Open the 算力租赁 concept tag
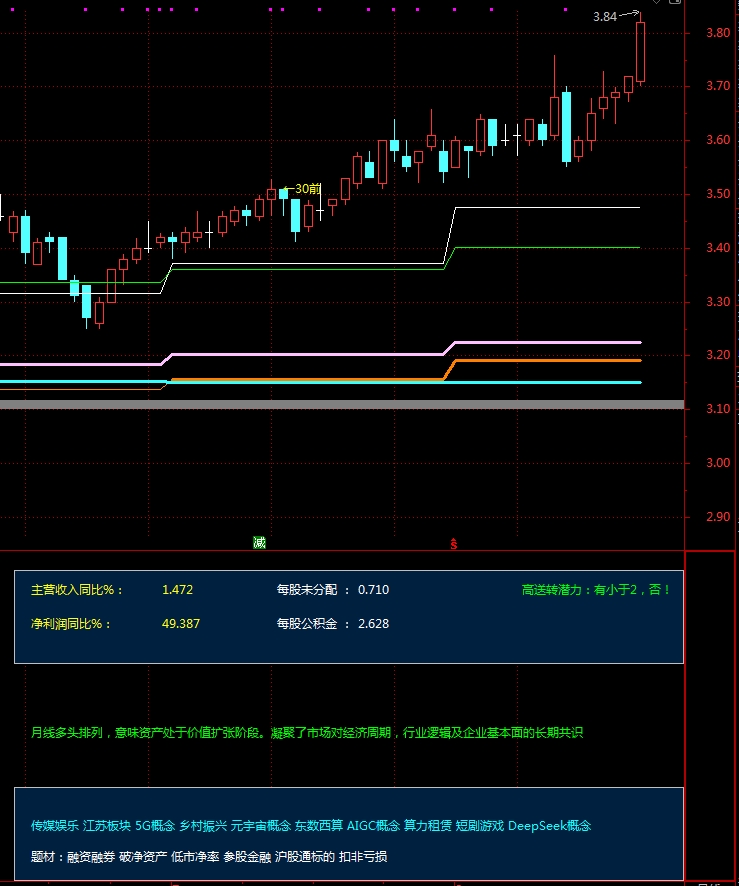This screenshot has width=739, height=886. [428, 826]
